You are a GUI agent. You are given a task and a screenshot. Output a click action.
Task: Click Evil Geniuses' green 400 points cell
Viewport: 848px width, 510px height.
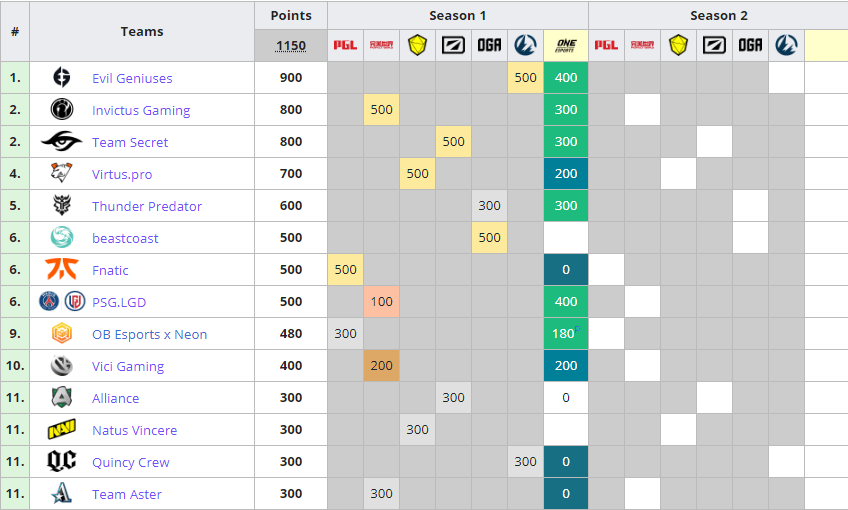click(x=566, y=78)
